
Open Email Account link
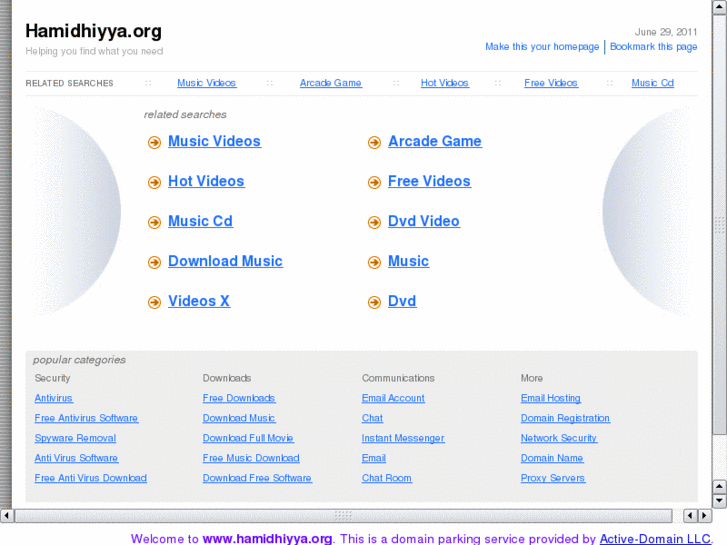(393, 398)
